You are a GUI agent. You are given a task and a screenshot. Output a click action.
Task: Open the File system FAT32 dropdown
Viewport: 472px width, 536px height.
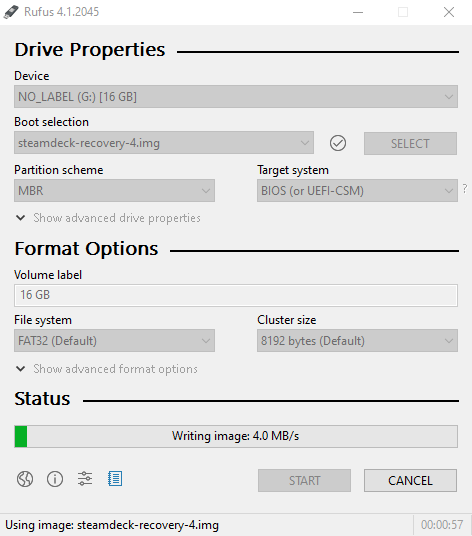pyautogui.click(x=114, y=341)
